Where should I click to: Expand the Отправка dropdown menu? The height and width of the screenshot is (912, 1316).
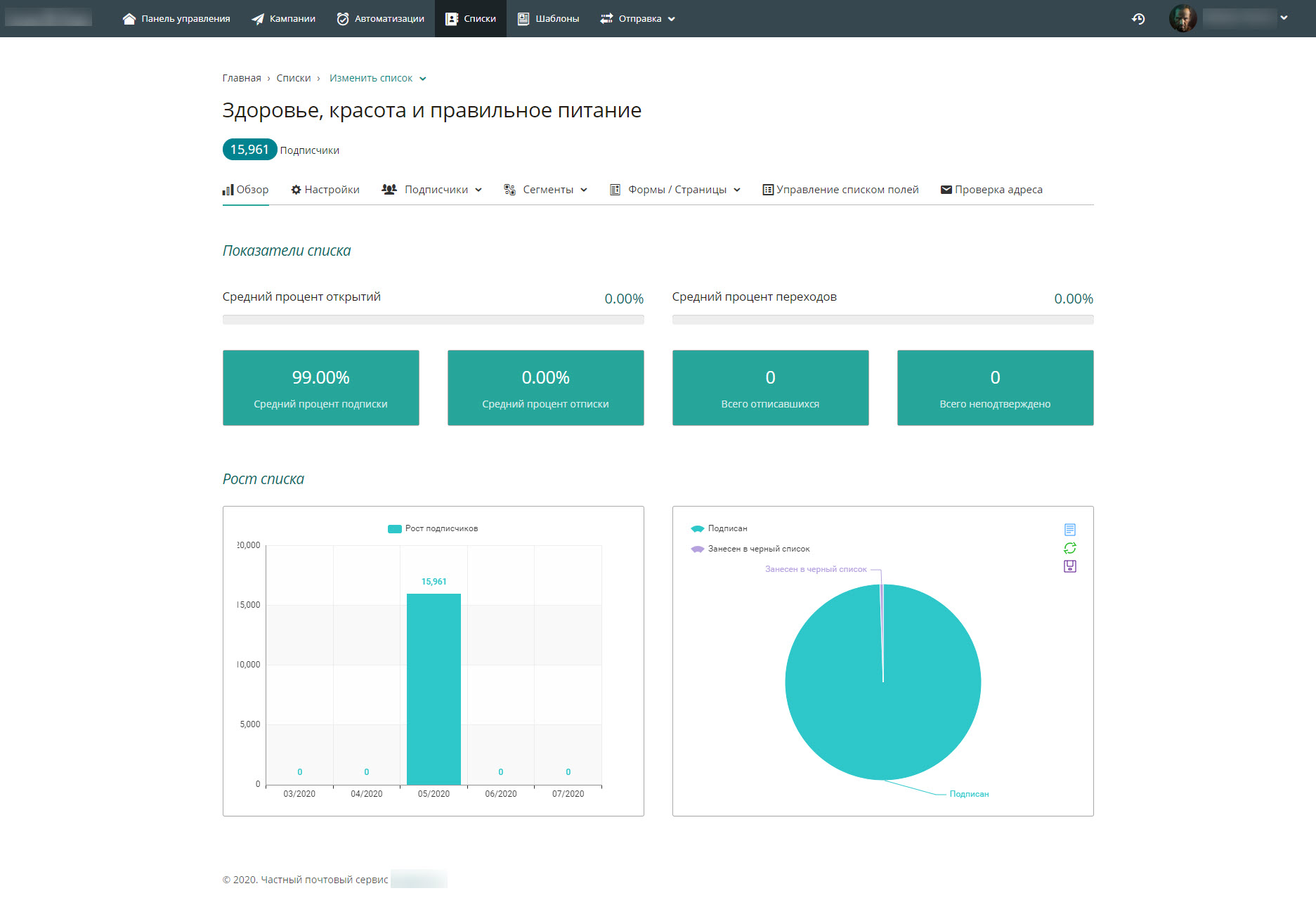(637, 19)
